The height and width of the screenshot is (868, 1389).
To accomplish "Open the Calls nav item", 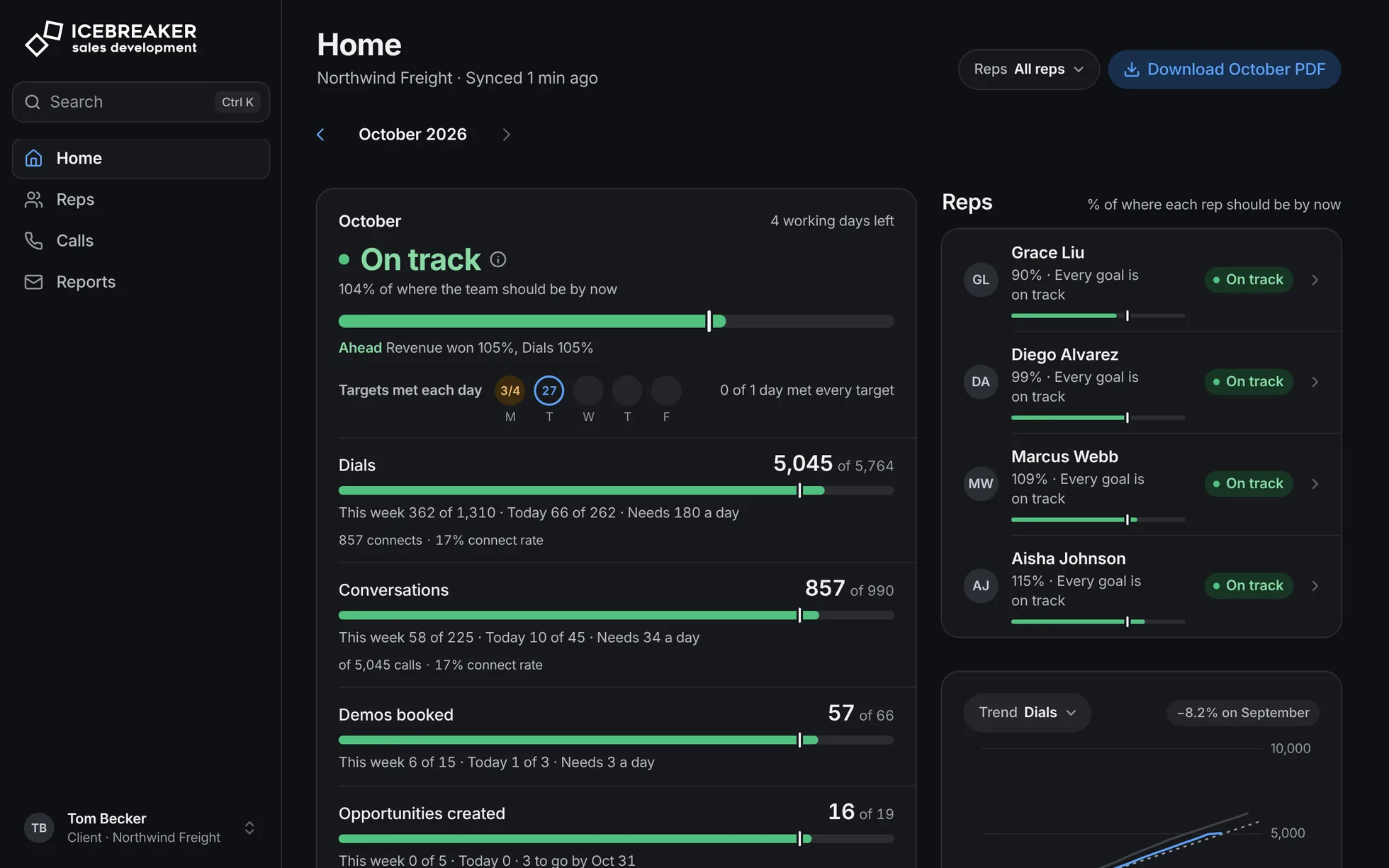I will click(x=141, y=241).
